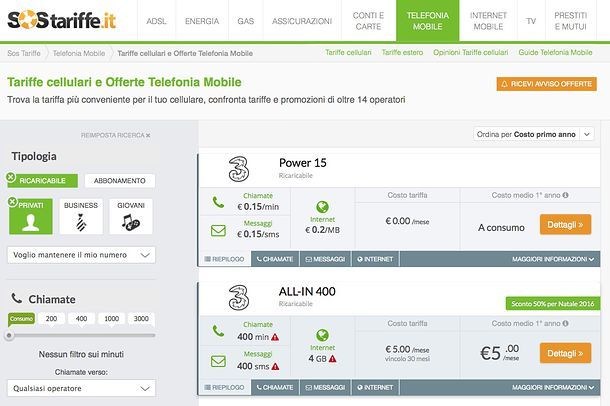
Task: Click the SosTariffe.it logo
Action: click(x=61, y=20)
